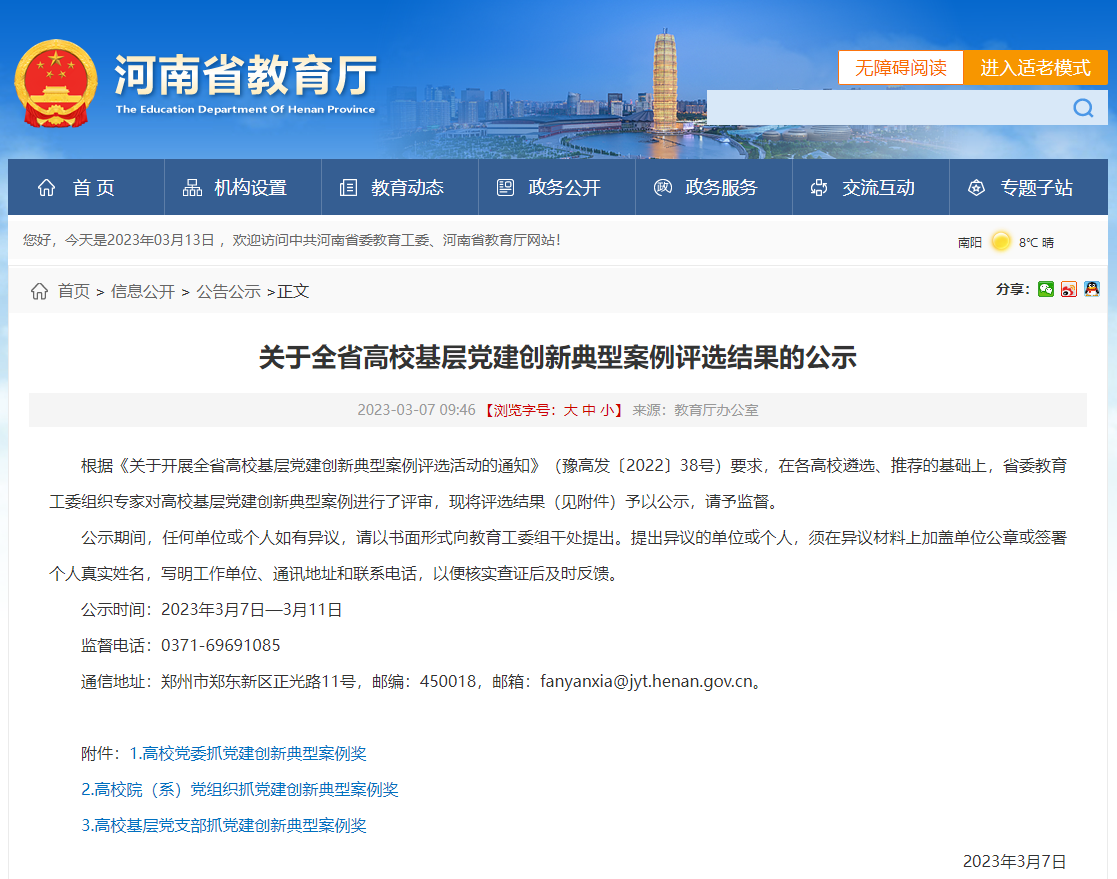1117x879 pixels.
Task: Switch to 进入适老模式 elderly mode
Action: (x=1035, y=68)
